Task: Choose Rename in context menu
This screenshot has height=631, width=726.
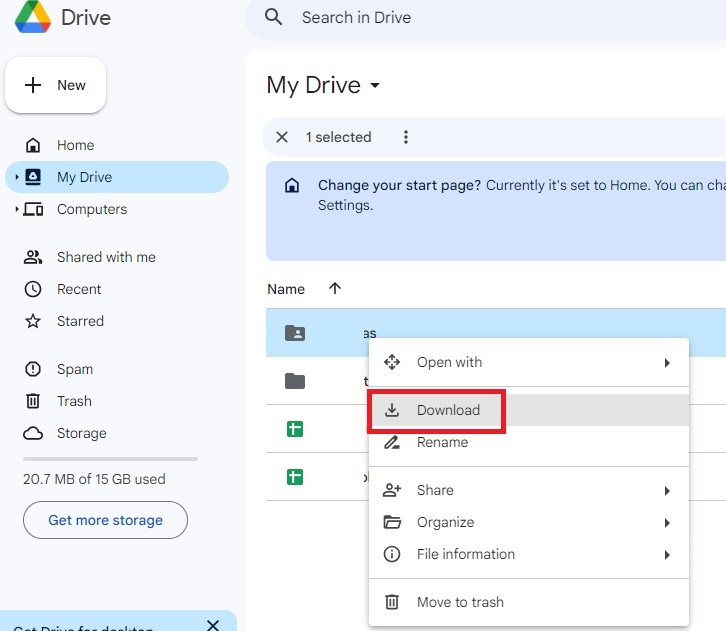Action: tap(529, 442)
